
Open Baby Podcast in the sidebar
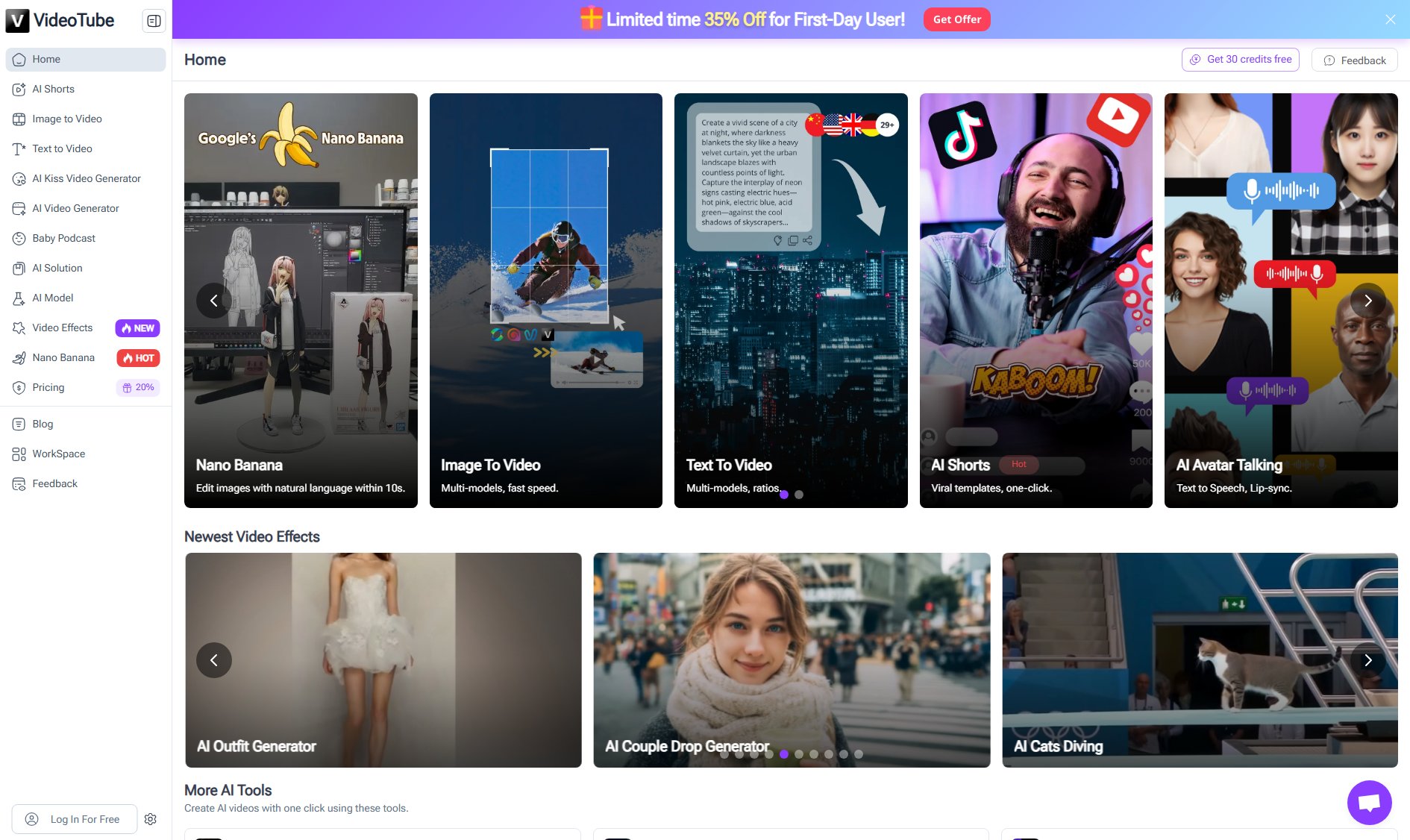[x=64, y=238]
